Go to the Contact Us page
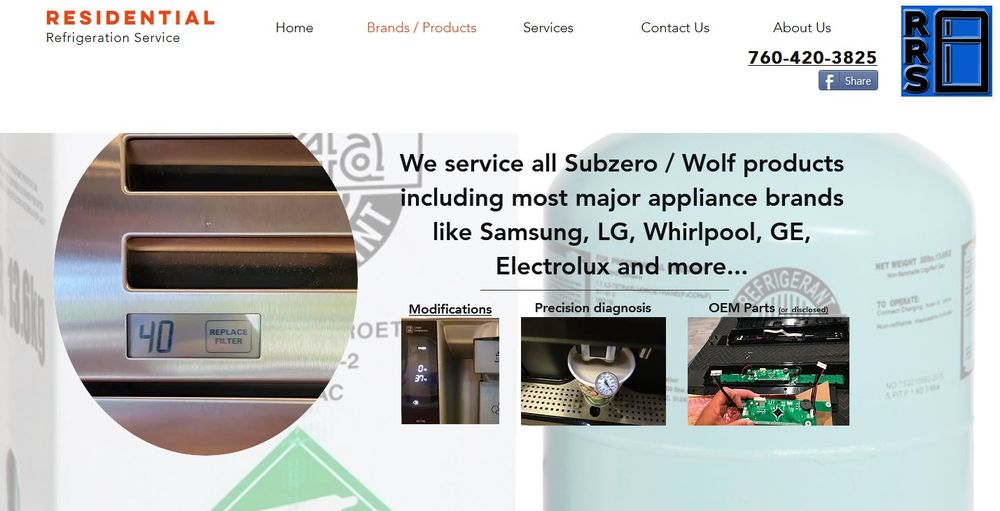The height and width of the screenshot is (511, 1000). coord(675,27)
